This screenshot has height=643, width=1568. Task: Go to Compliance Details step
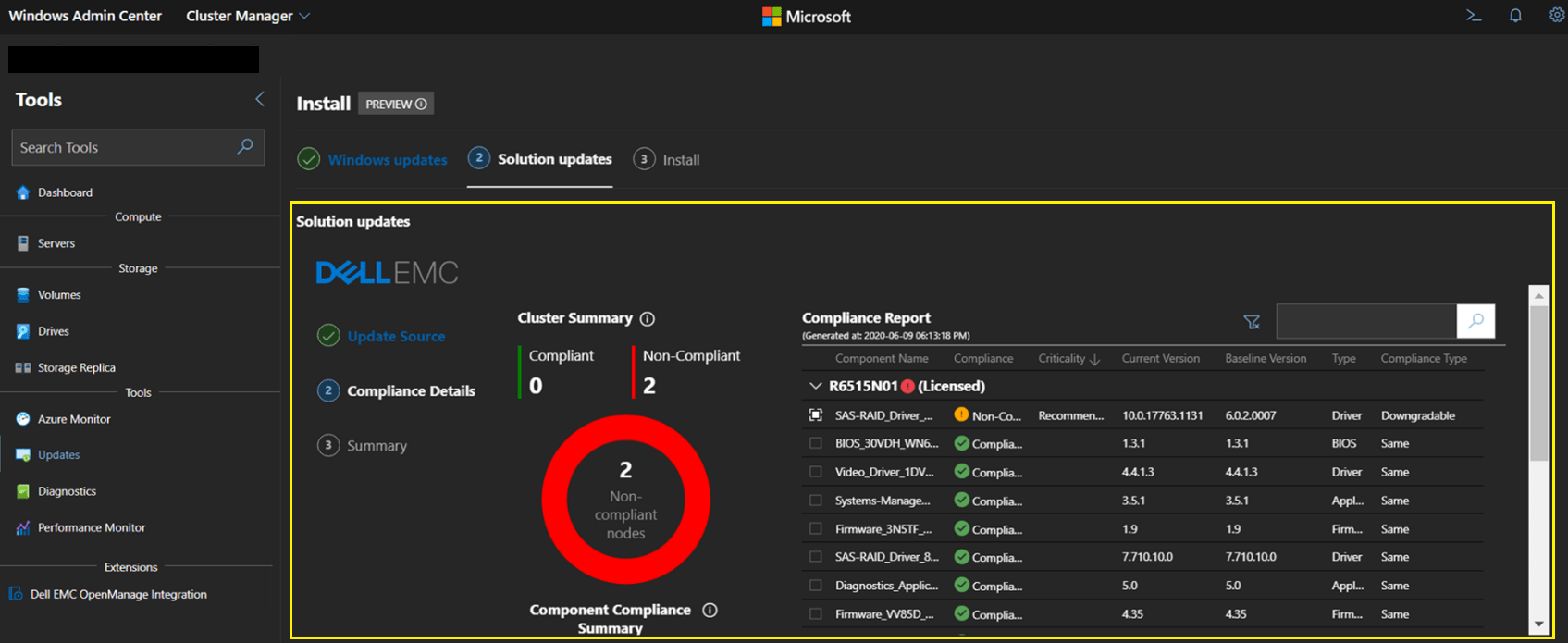pos(397,390)
